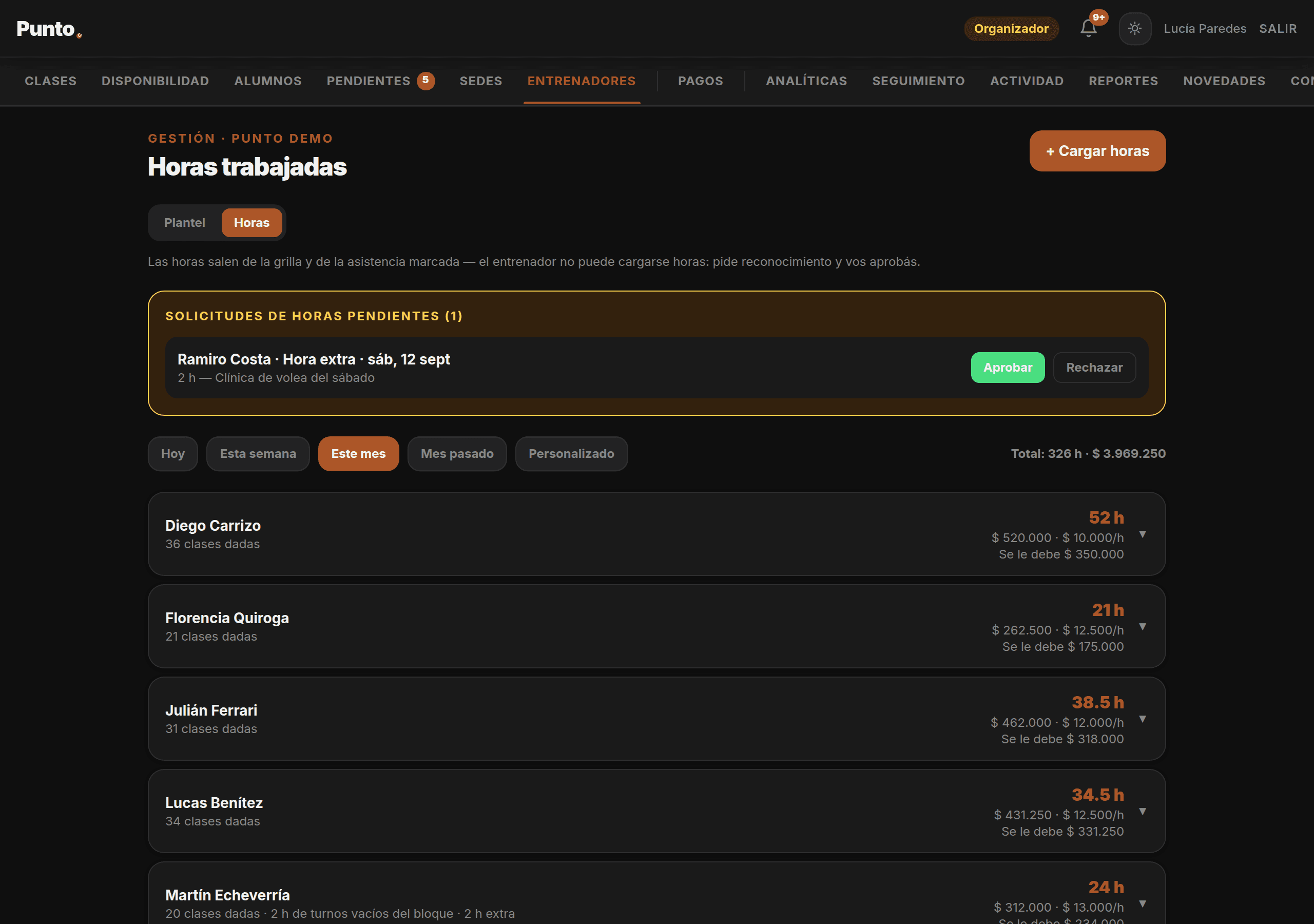This screenshot has width=1314, height=924.
Task: Open the Clases tab
Action: [x=50, y=81]
